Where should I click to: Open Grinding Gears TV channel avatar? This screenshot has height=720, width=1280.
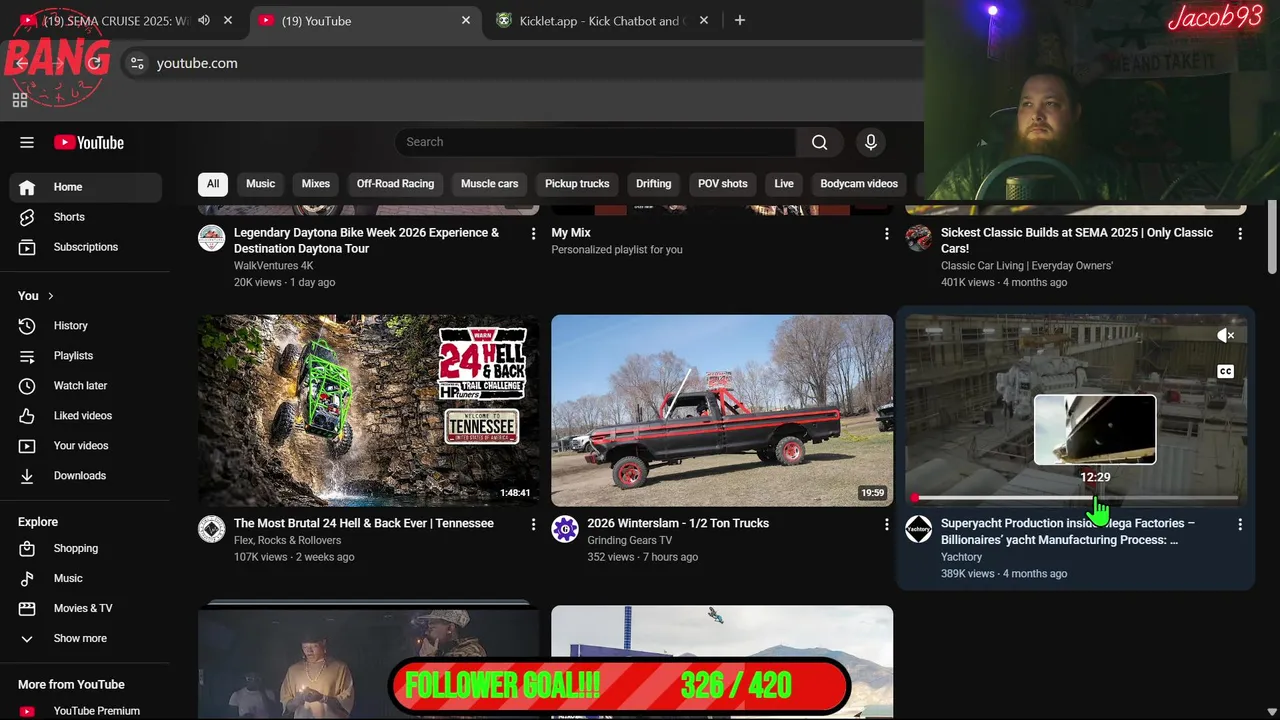click(565, 529)
